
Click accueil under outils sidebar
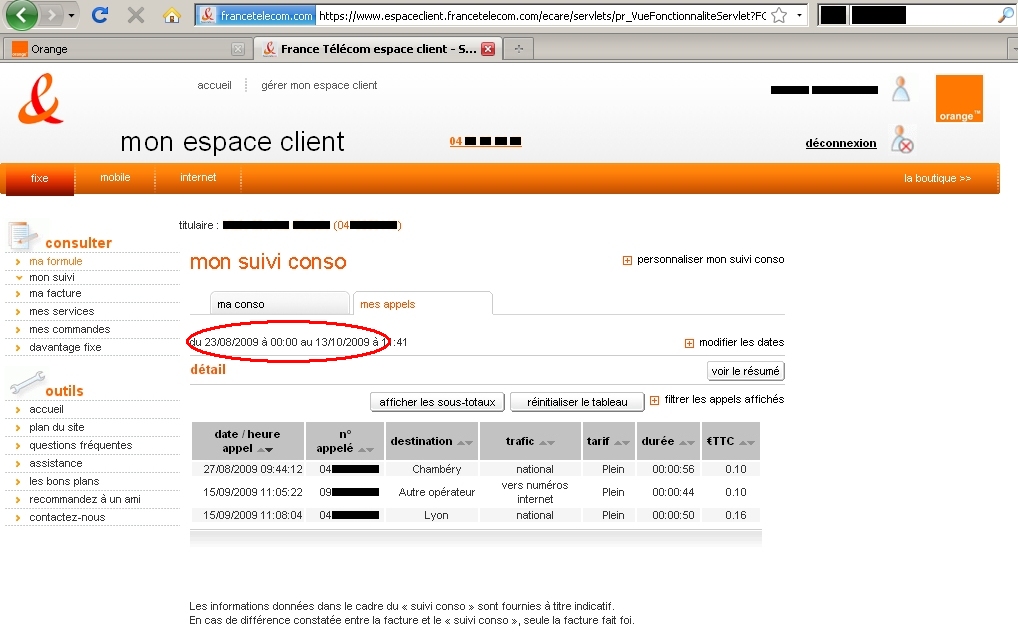click(x=46, y=410)
